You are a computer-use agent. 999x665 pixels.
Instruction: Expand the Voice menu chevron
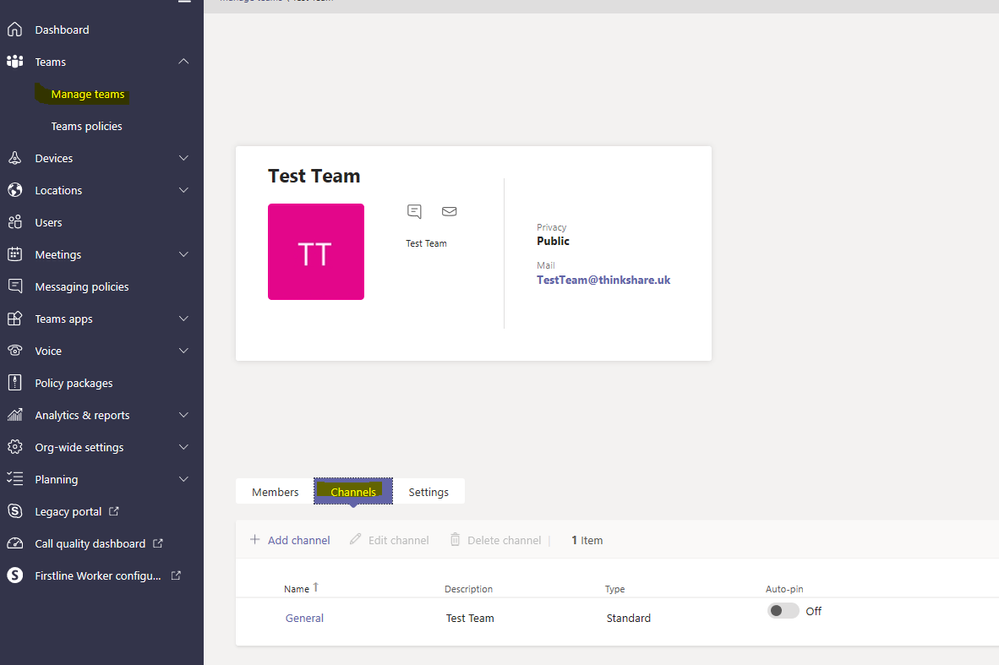(183, 350)
